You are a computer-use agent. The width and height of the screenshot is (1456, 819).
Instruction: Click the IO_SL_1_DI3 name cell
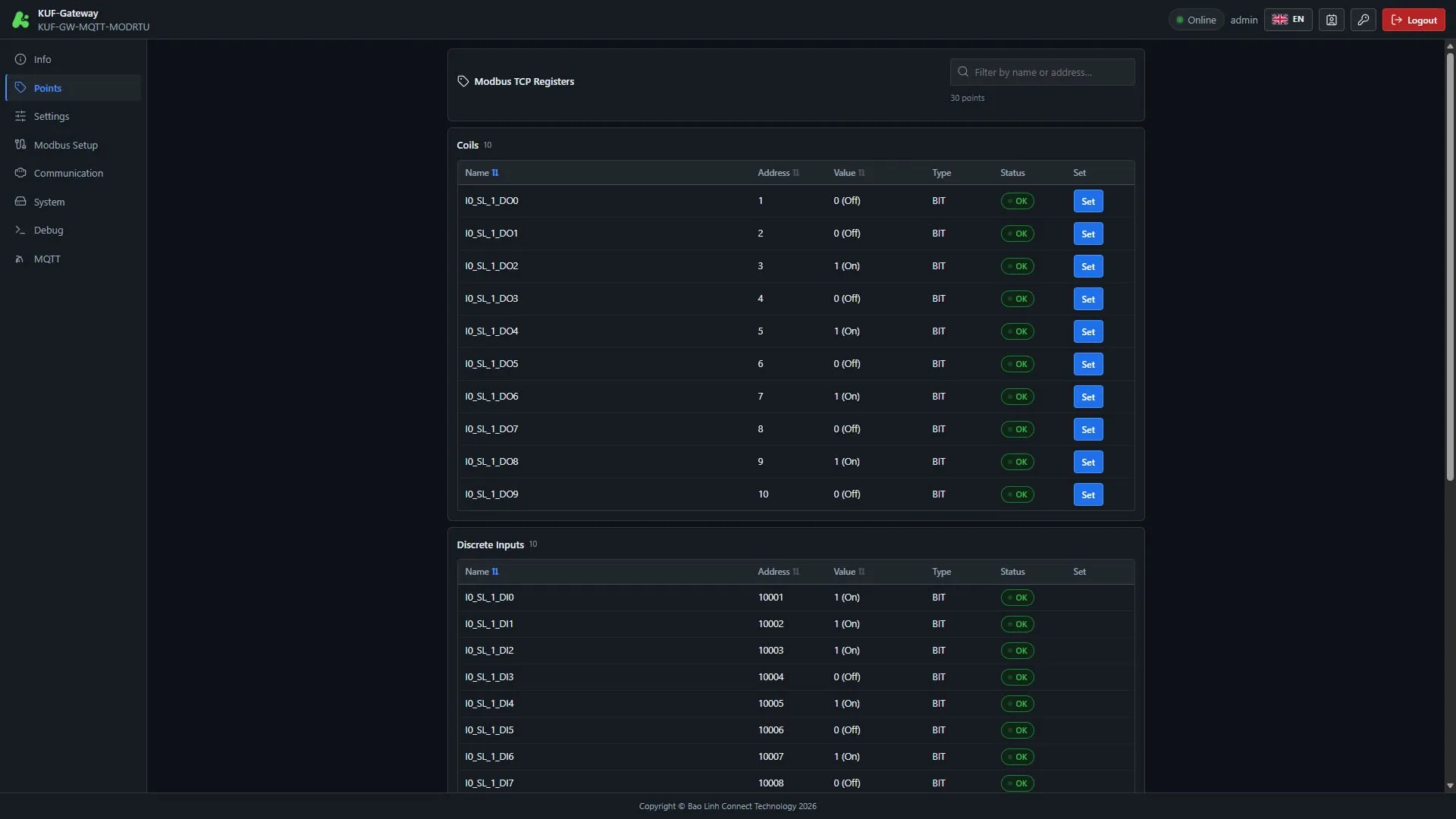pos(489,677)
